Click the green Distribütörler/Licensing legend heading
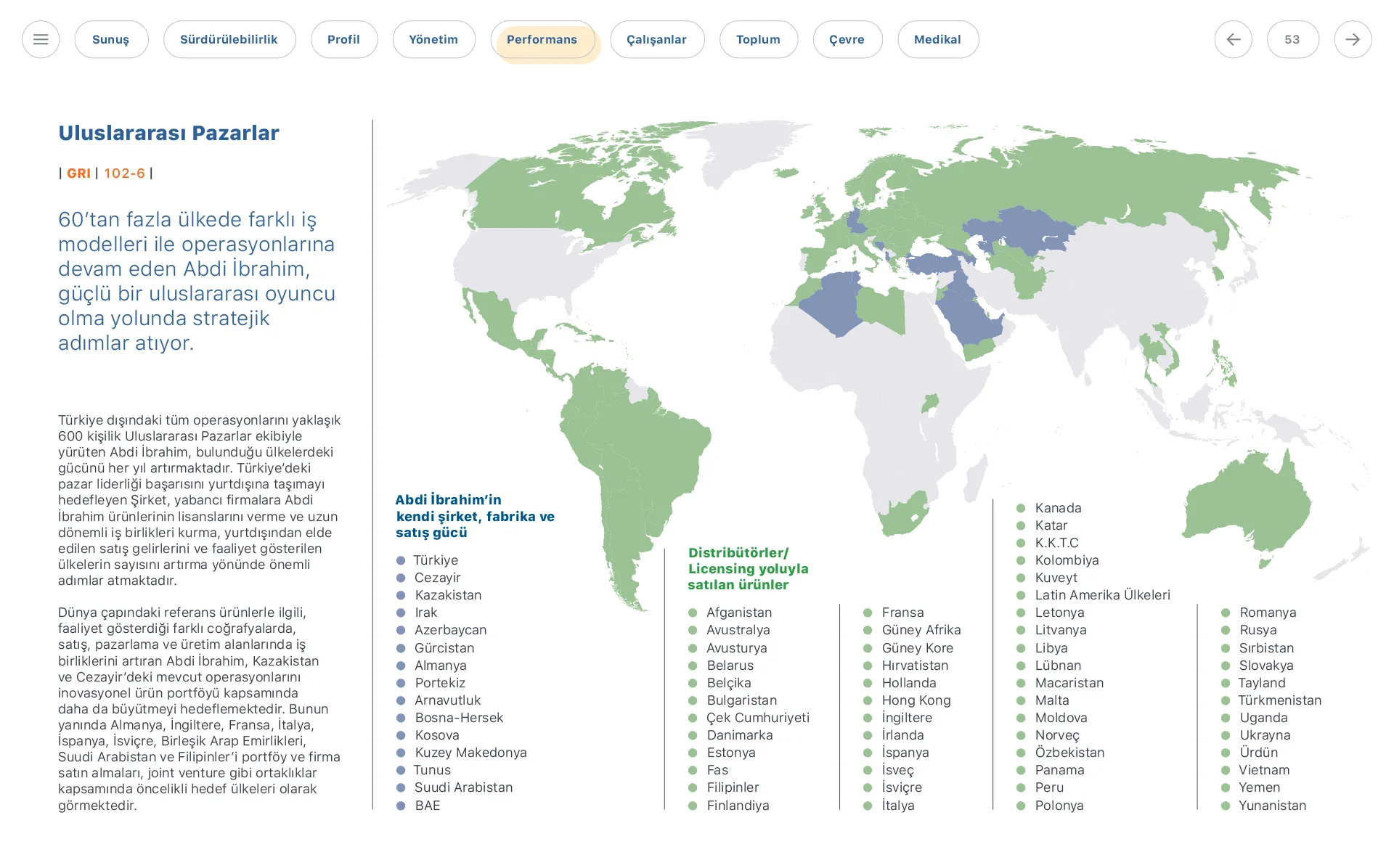The height and width of the screenshot is (868, 1394). click(748, 568)
